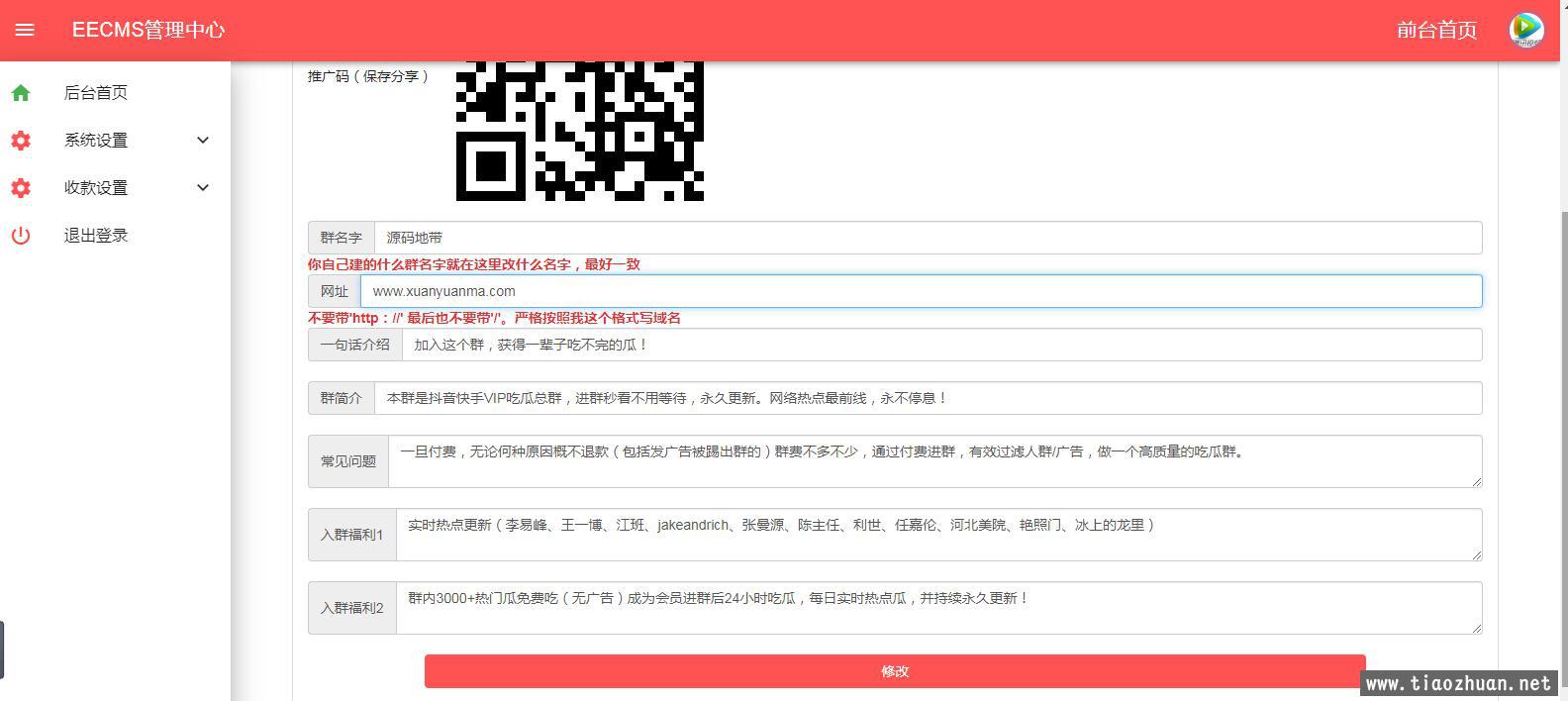Open the 系统设置 menu item
This screenshot has width=1568, height=701.
(x=96, y=141)
